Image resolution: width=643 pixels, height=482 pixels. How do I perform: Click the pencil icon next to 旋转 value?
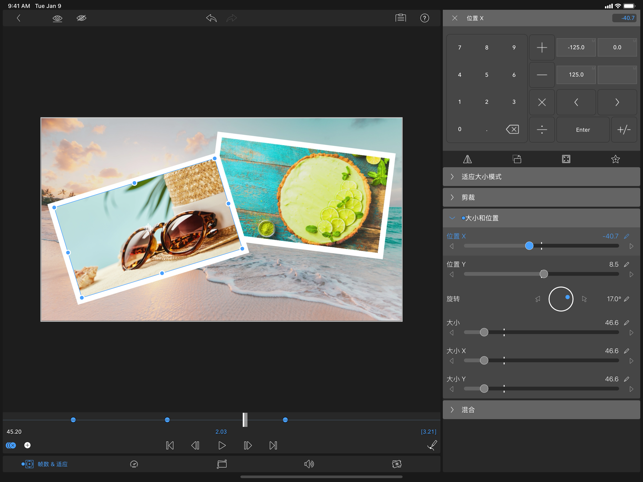coord(627,299)
